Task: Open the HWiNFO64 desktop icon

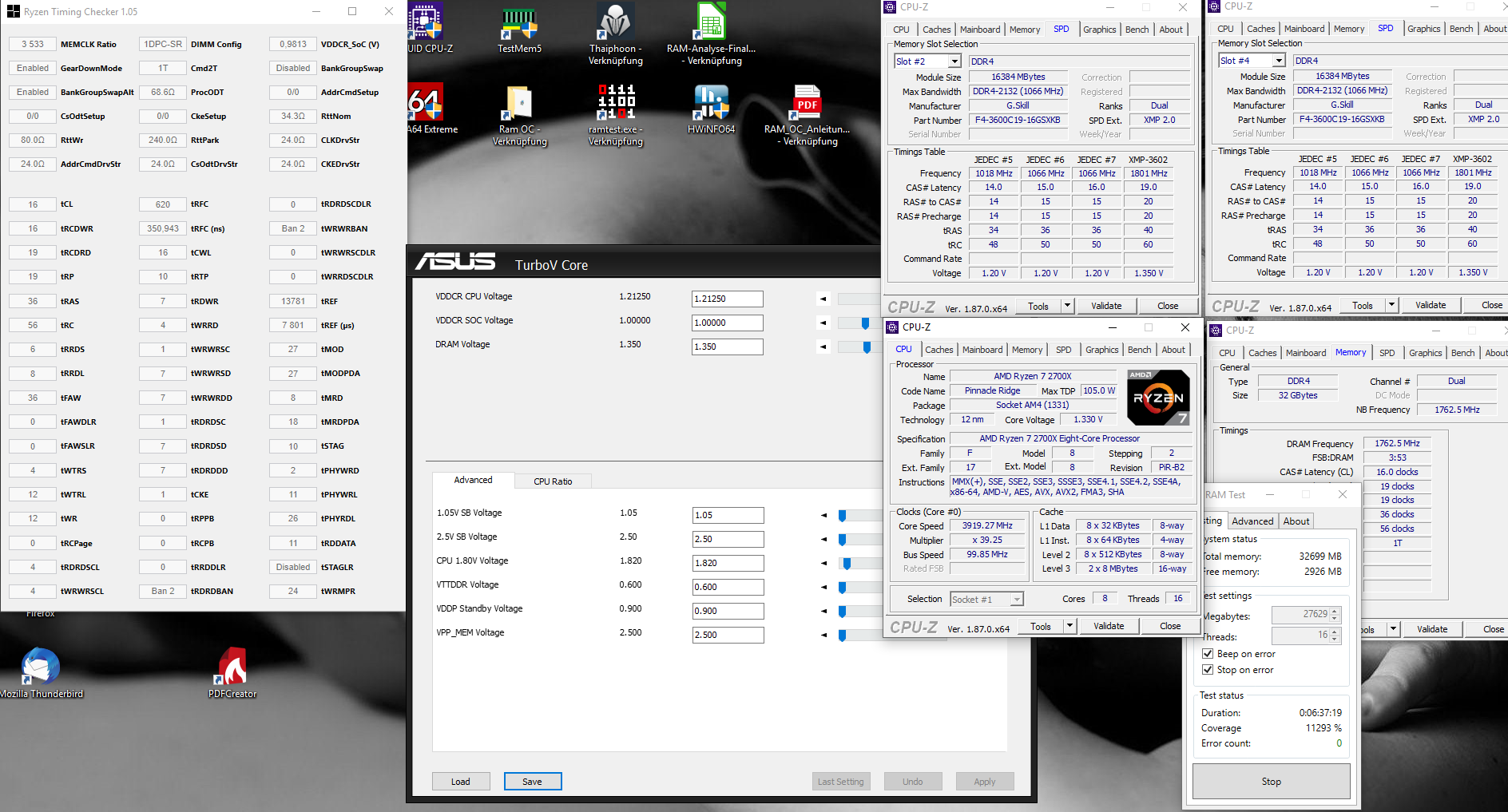Action: [711, 109]
